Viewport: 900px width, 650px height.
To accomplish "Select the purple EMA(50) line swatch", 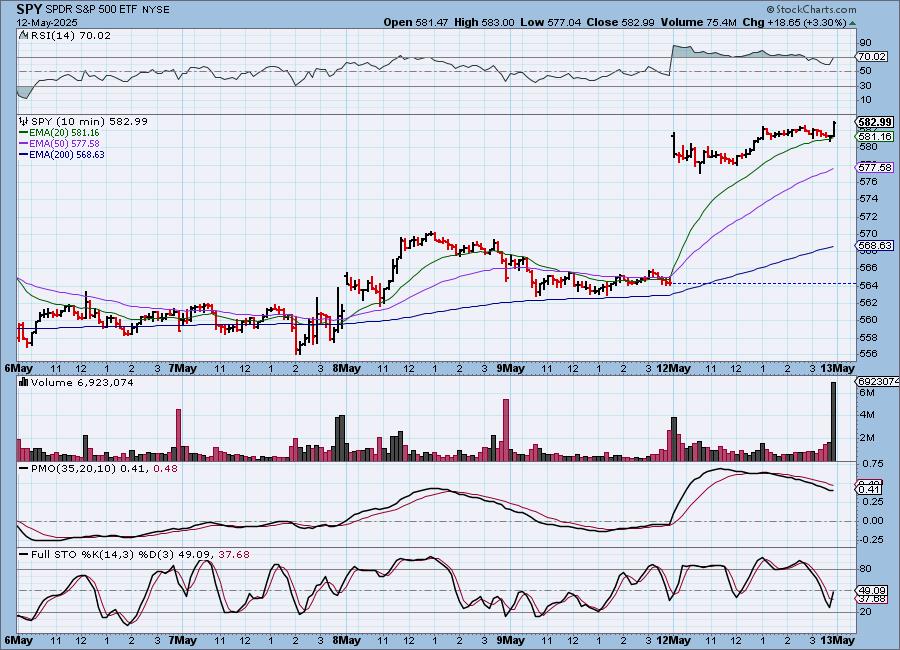I will coord(24,144).
